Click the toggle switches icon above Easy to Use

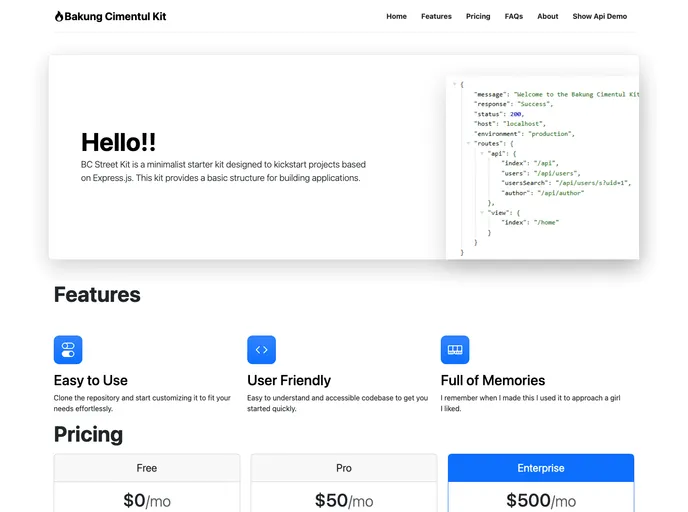[68, 350]
